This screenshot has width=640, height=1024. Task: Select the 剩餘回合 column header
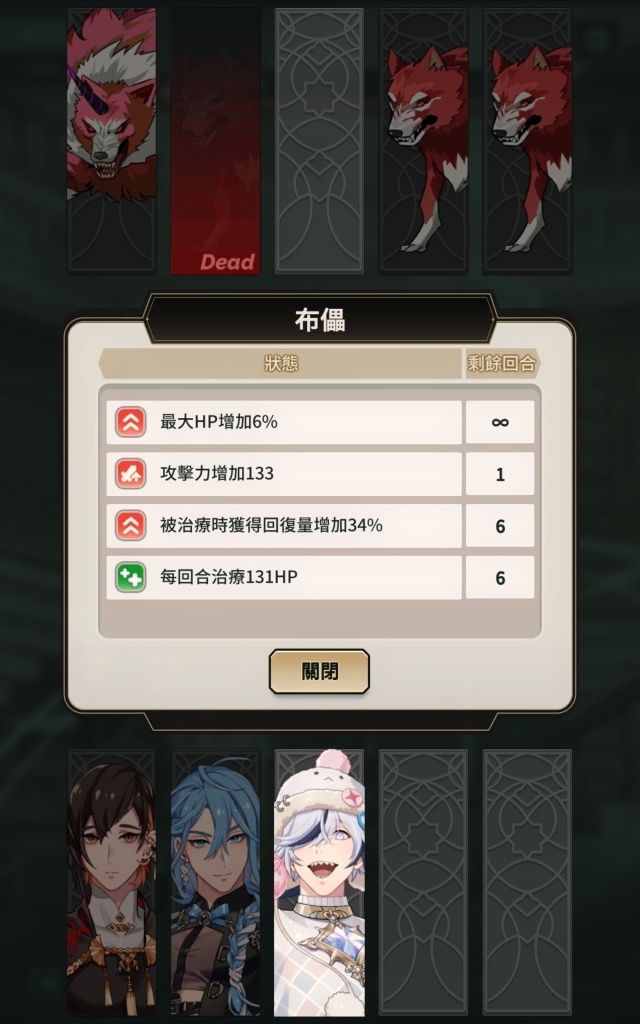502,363
